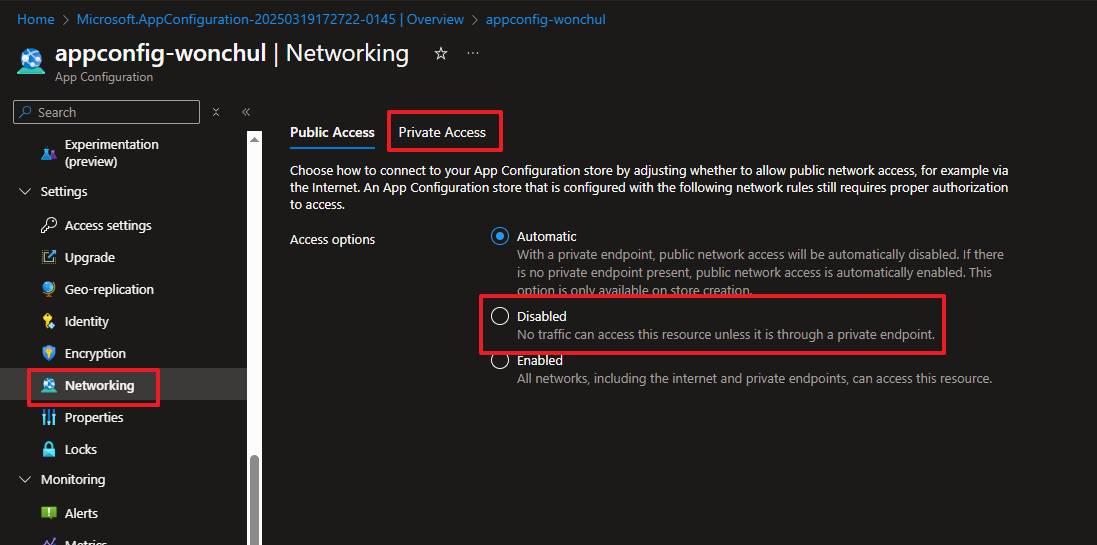Go to Home breadcrumb link

[x=36, y=20]
